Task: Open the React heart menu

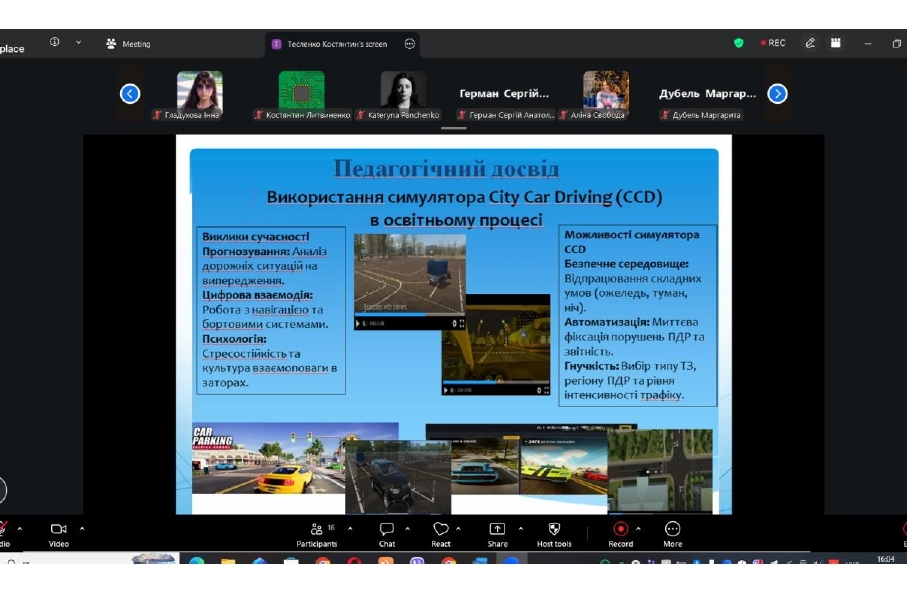Action: click(x=441, y=534)
